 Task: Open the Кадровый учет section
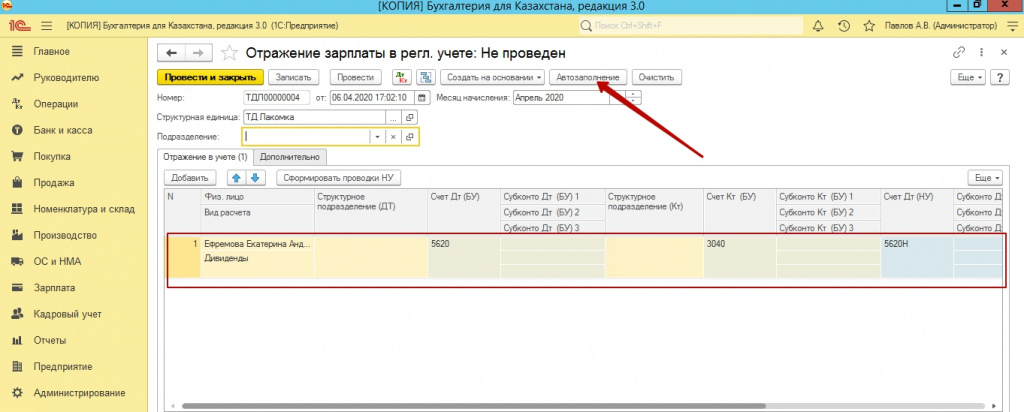[67, 314]
